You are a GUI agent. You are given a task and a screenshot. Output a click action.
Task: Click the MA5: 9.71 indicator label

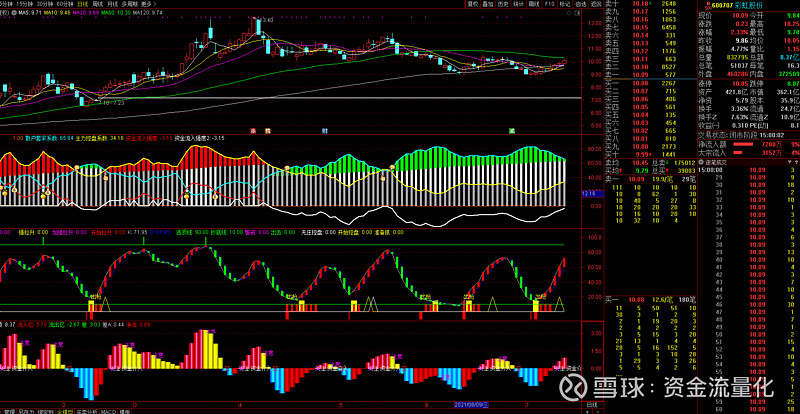point(30,12)
